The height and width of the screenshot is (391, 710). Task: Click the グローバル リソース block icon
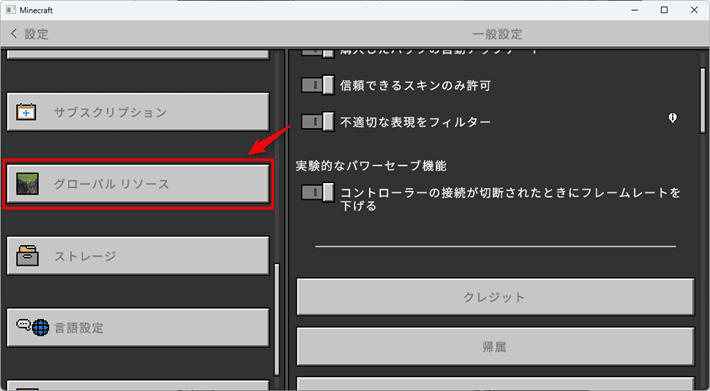coord(27,184)
